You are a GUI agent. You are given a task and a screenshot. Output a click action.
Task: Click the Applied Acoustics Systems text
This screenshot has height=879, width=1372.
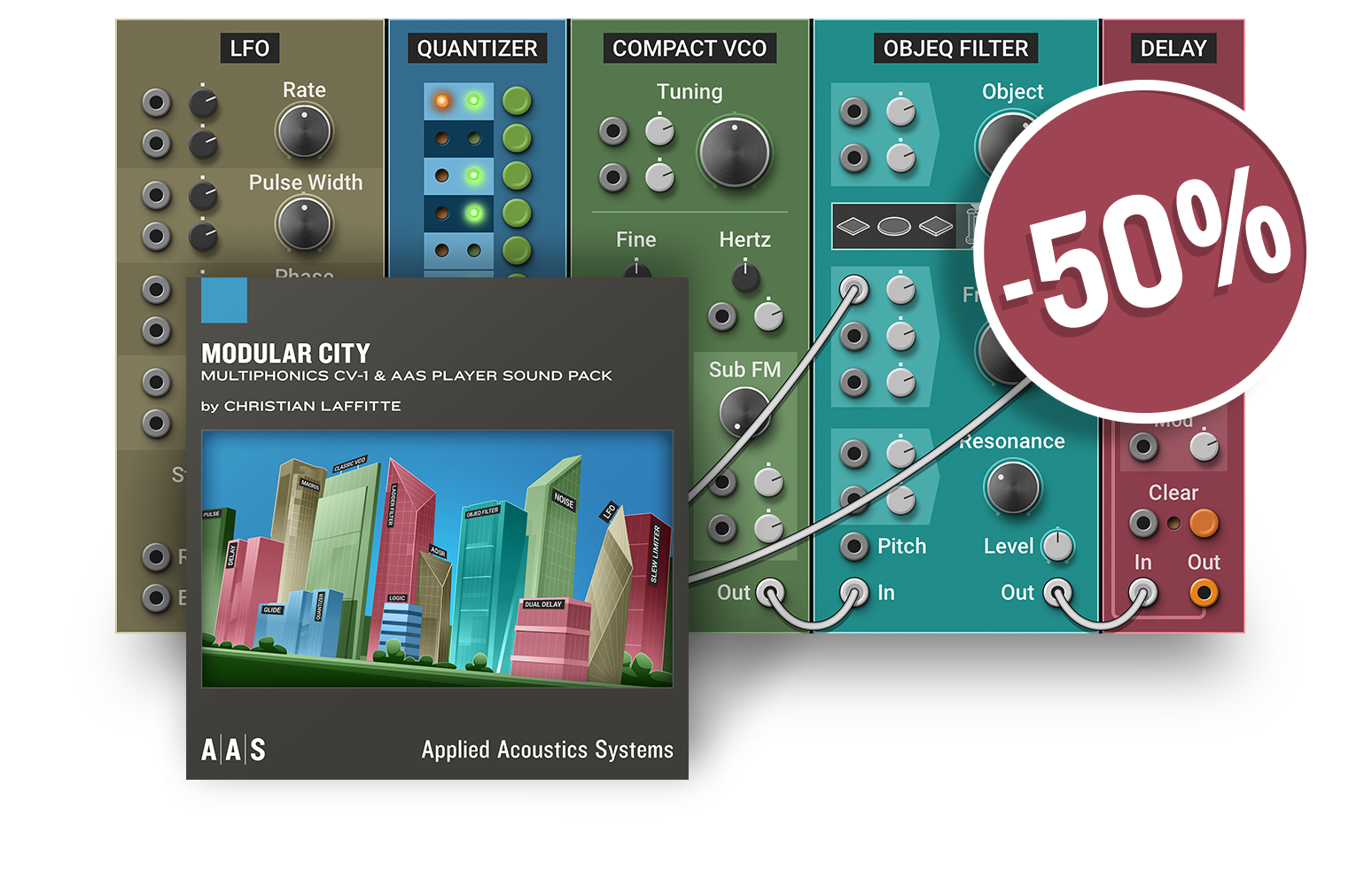pos(547,750)
